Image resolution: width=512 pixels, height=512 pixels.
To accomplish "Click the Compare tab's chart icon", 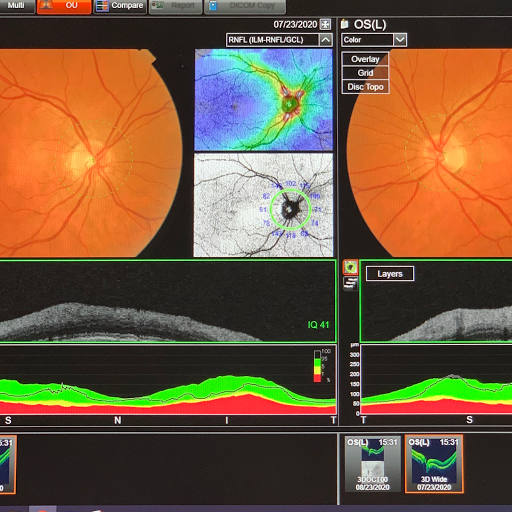I will coord(102,6).
